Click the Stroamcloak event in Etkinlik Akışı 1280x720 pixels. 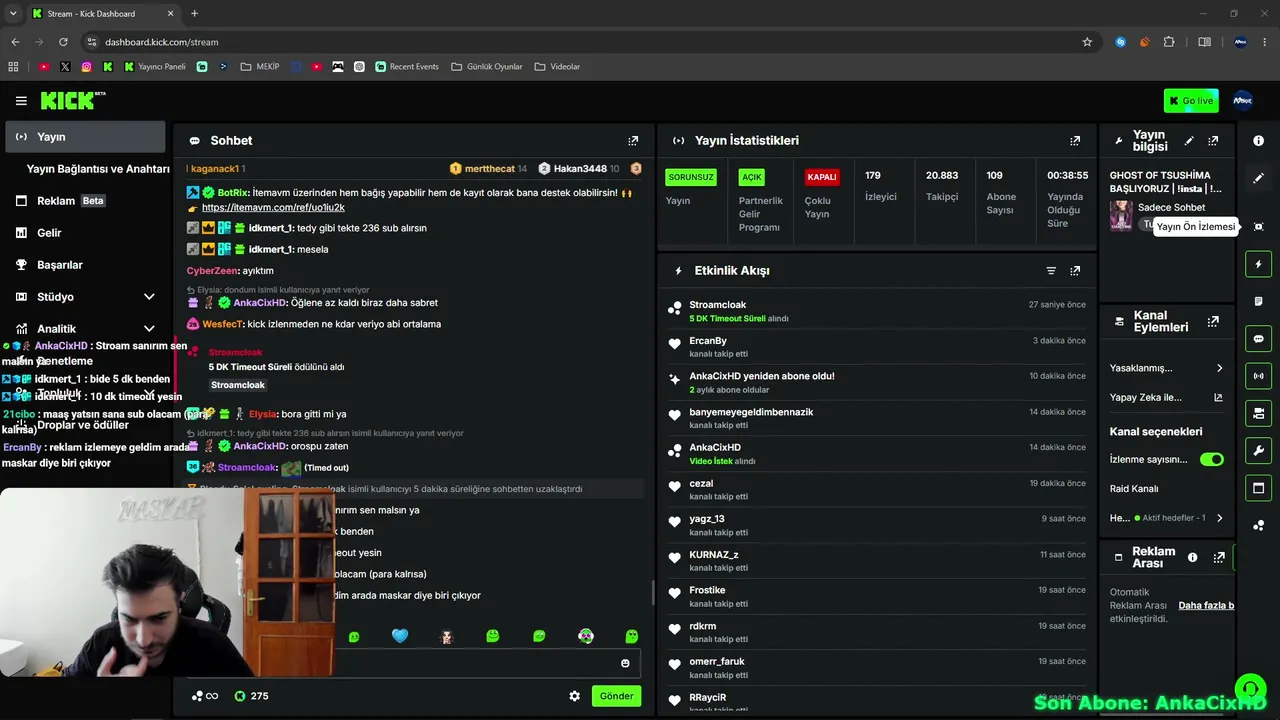(x=878, y=311)
